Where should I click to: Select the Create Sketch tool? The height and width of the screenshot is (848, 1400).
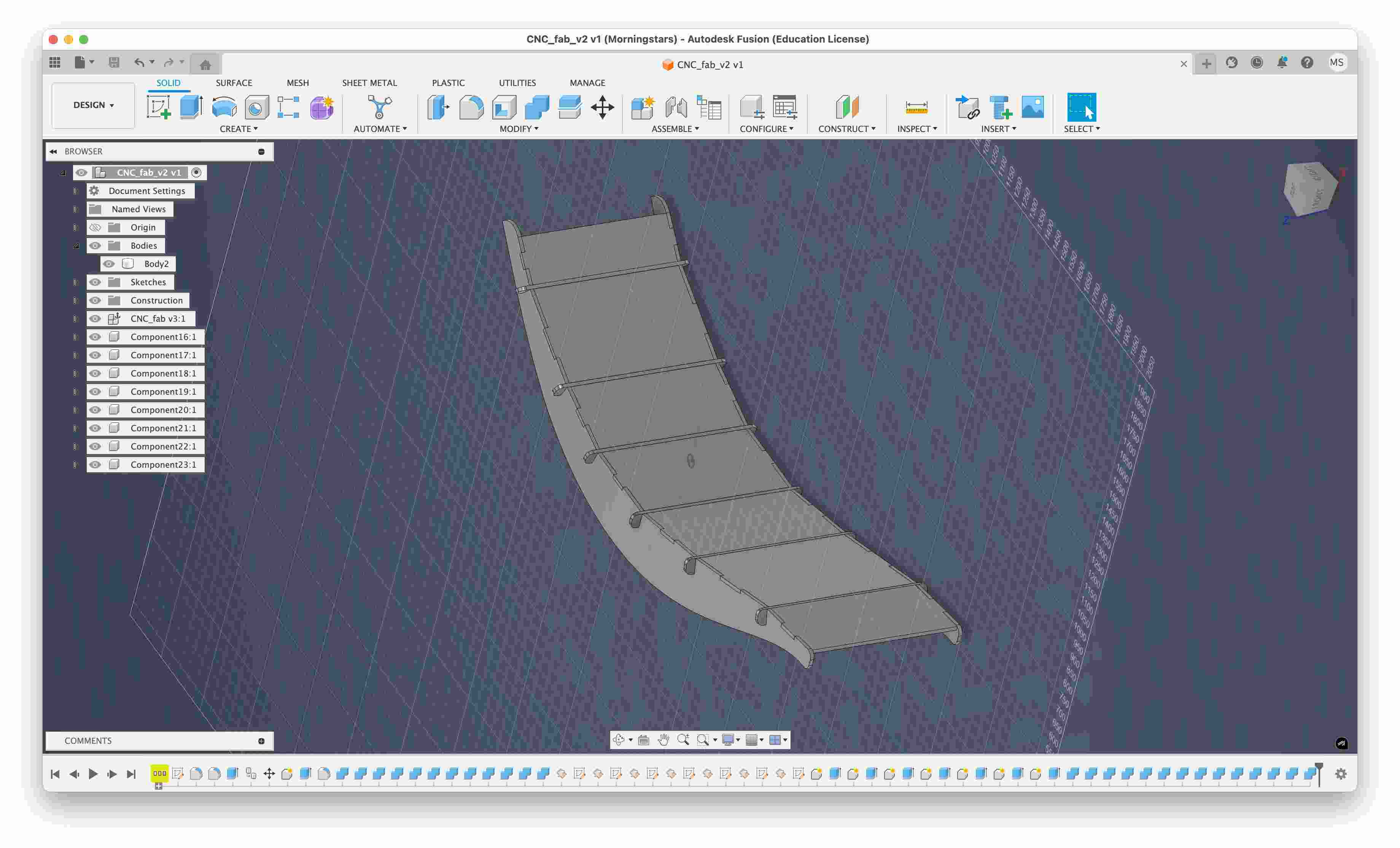click(x=159, y=107)
